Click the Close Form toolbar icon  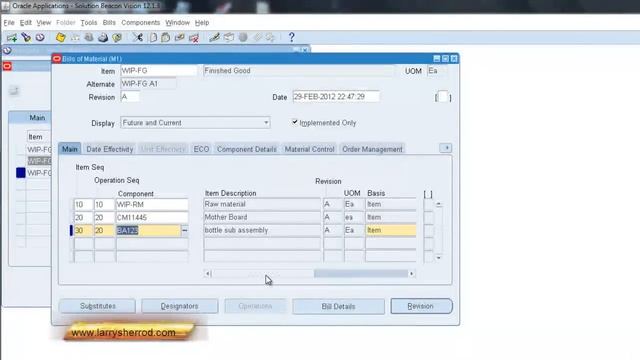(x=117, y=38)
